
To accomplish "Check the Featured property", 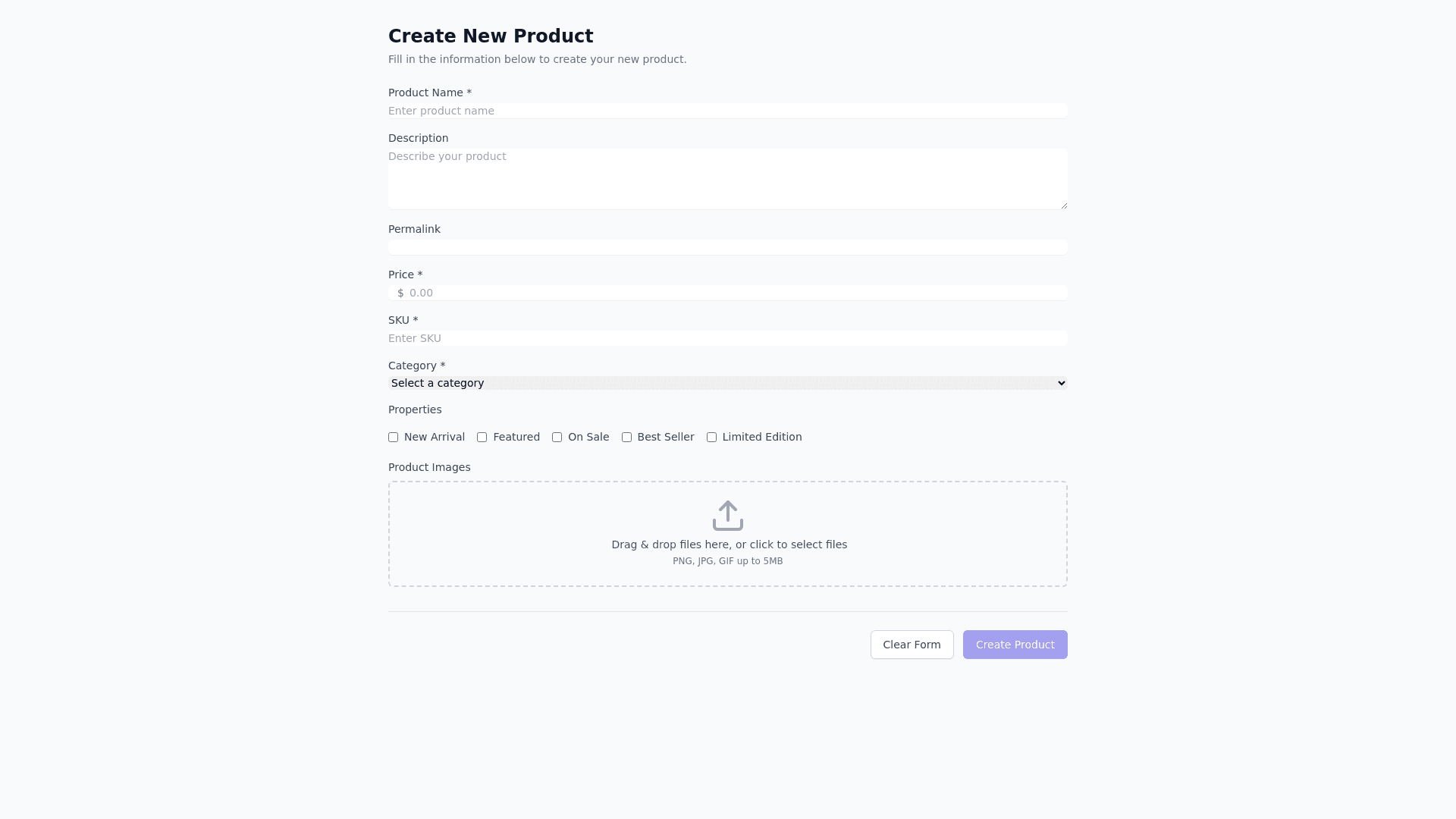I will pyautogui.click(x=482, y=437).
